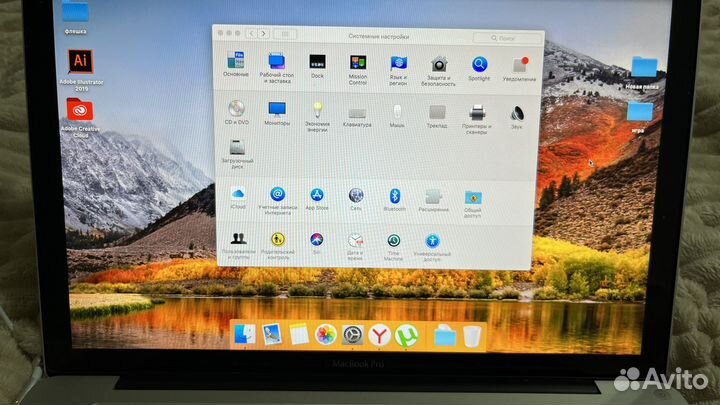Viewport: 720px width, 405px height.
Task: Open Звук (Sound) preferences
Action: (517, 113)
